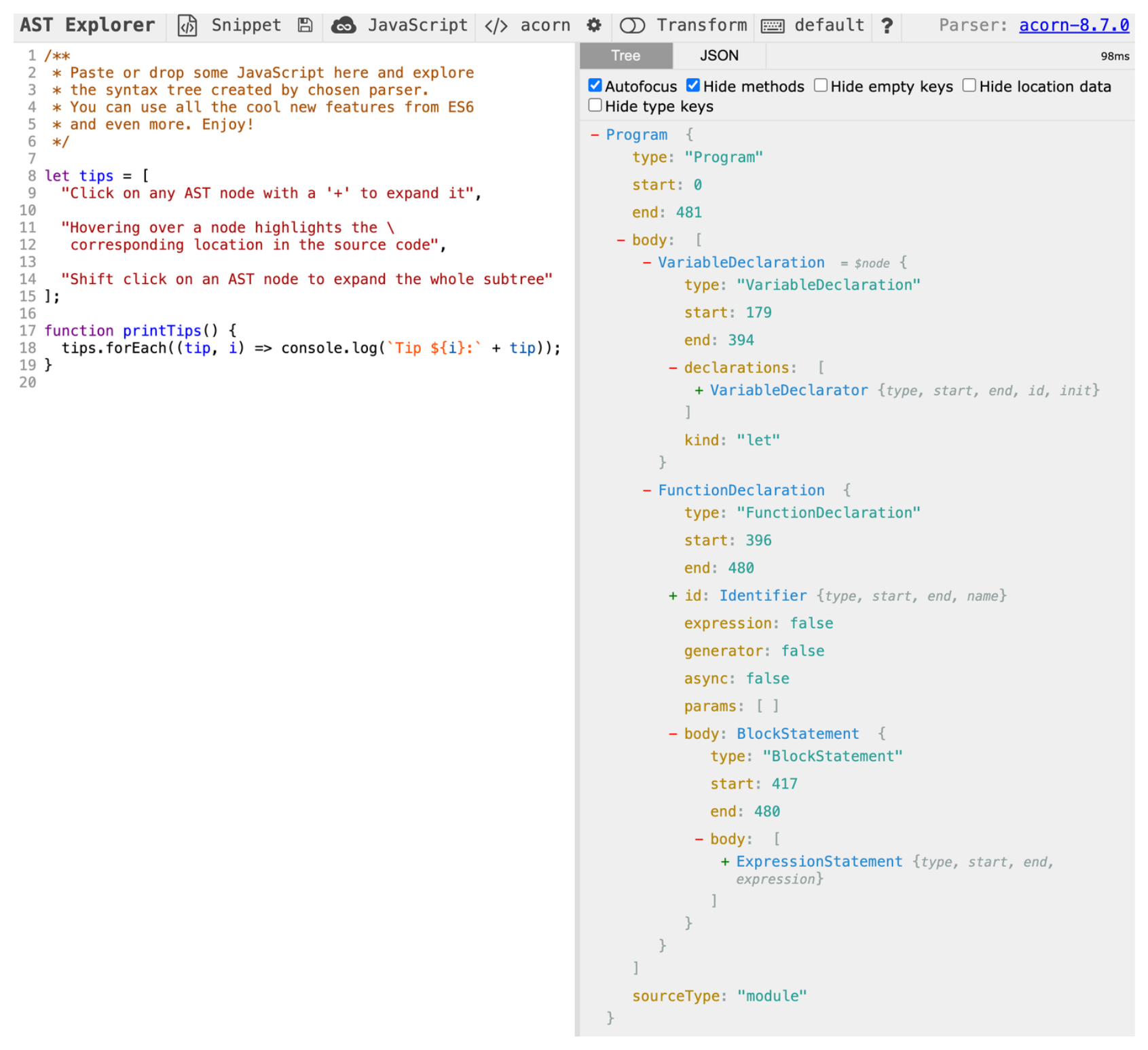Click type "VariableDeclaration" value
Screen dimensions: 1148x1050
tap(828, 285)
